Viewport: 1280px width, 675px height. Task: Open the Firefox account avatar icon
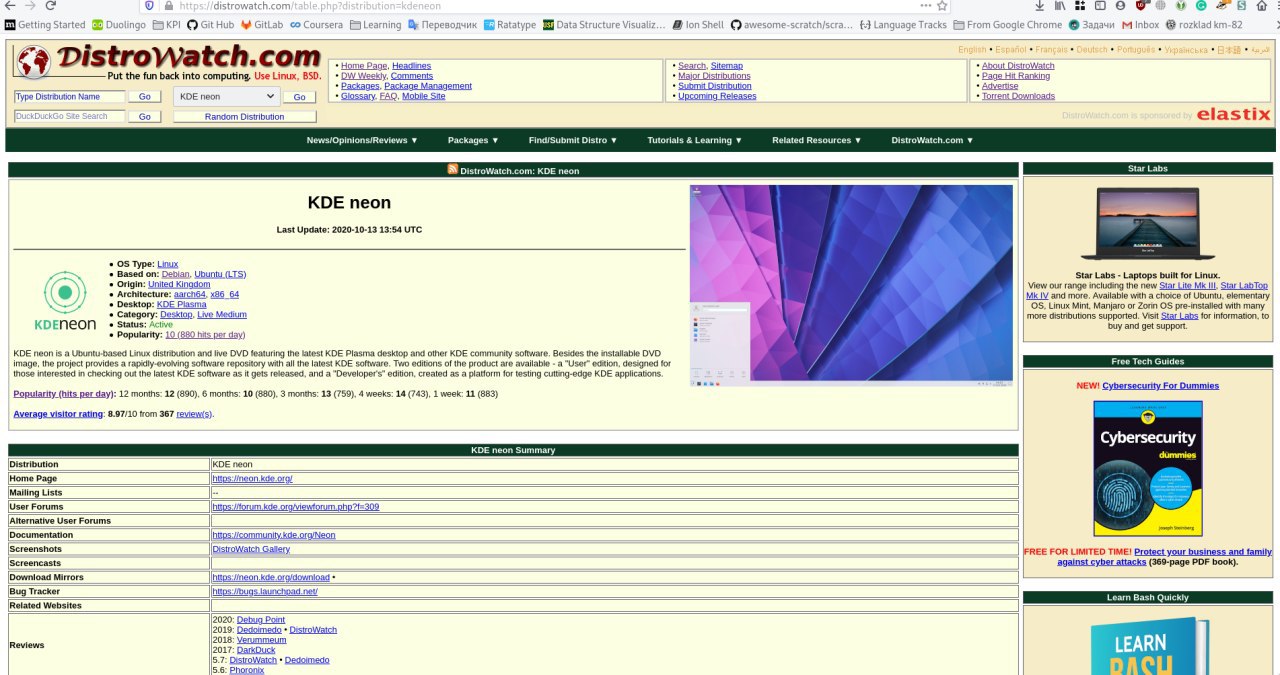[1120, 5]
